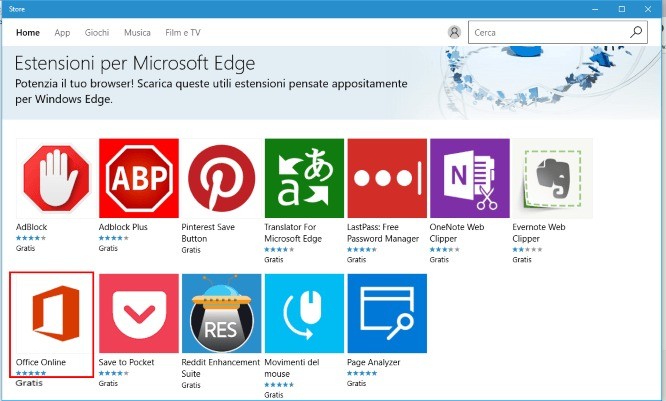Select the Save to Pocket icon
This screenshot has width=666, height=401.
(x=139, y=313)
